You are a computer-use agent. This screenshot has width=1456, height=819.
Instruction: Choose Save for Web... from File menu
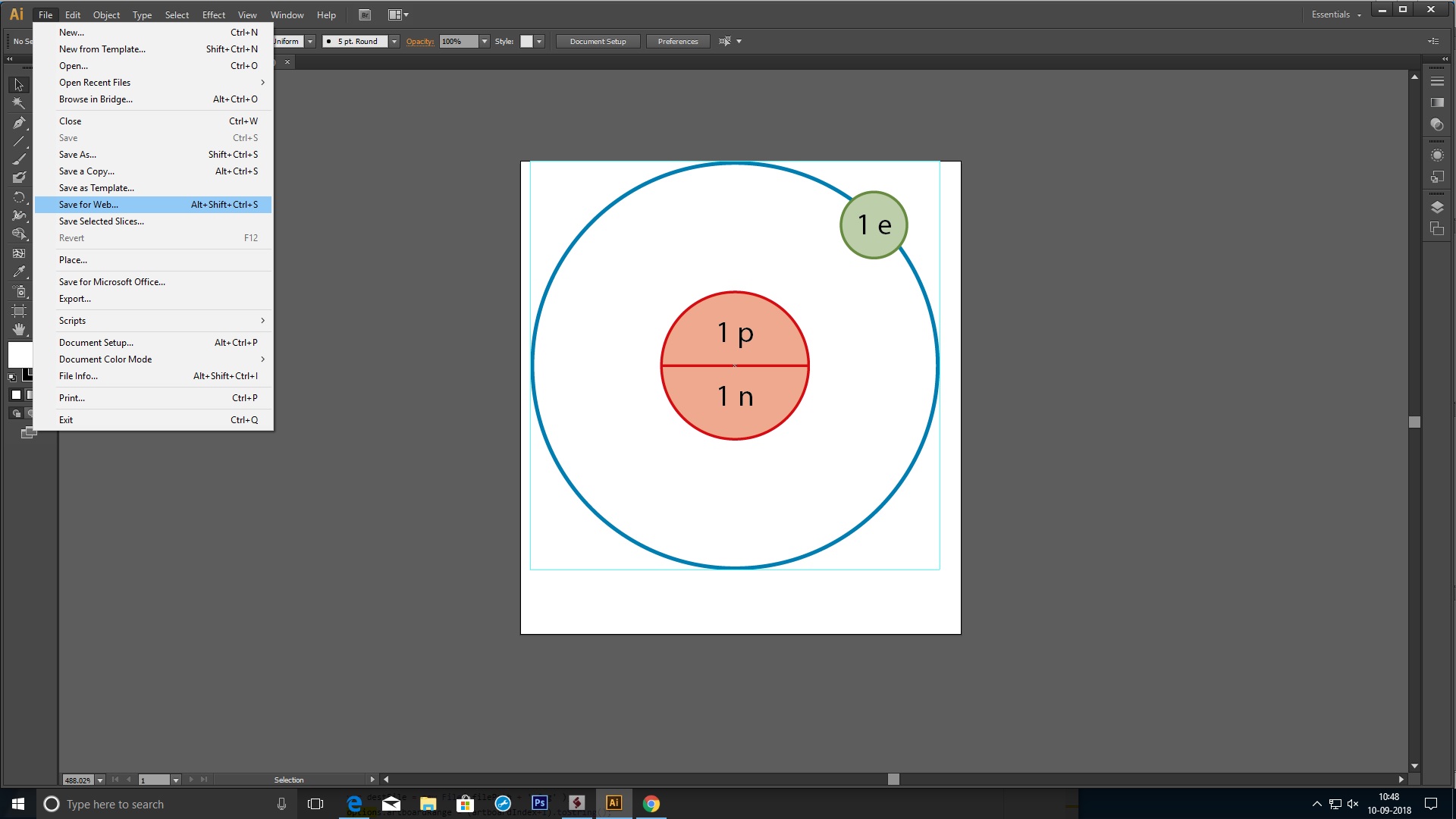(153, 205)
